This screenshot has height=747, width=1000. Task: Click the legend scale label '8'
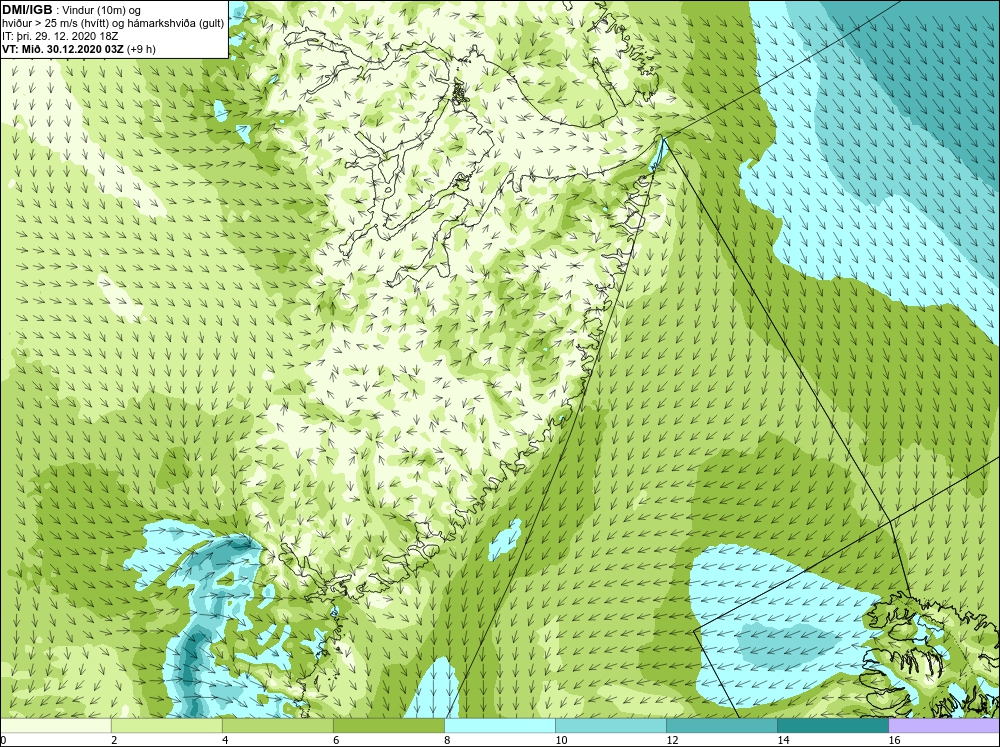pyautogui.click(x=447, y=740)
